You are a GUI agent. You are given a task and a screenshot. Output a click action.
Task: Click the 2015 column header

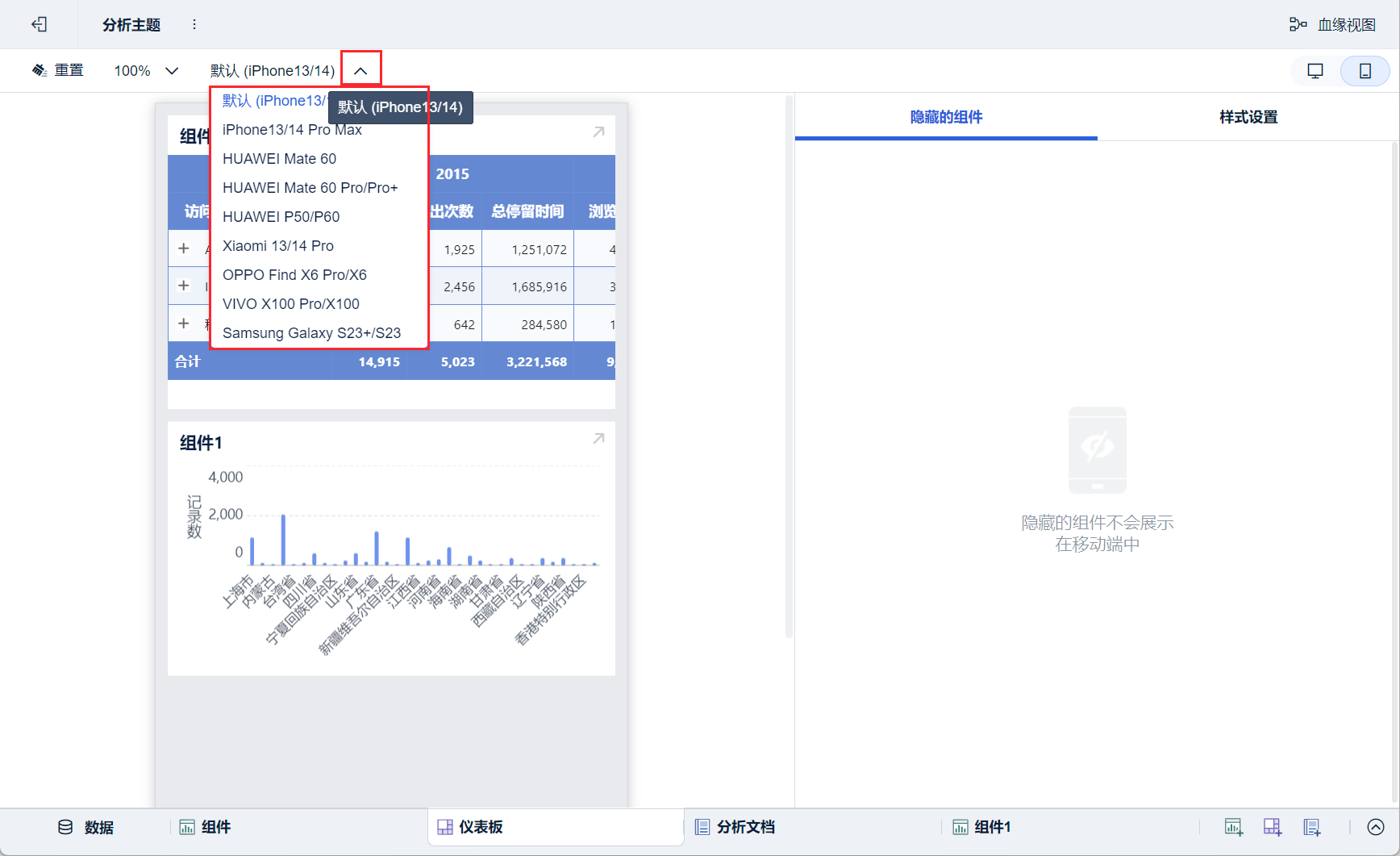(x=452, y=174)
